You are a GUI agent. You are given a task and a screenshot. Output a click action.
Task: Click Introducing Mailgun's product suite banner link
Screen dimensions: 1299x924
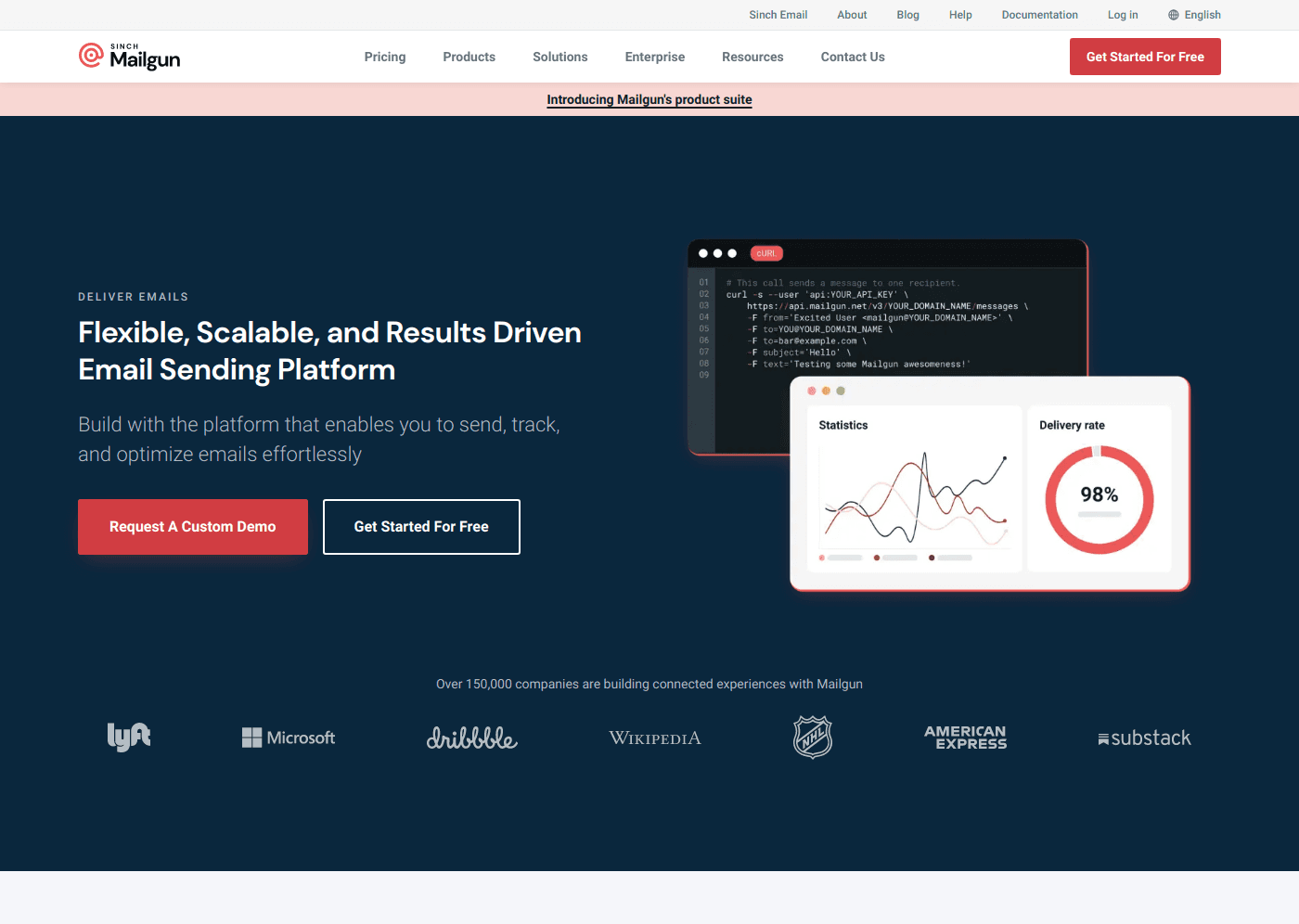(649, 99)
